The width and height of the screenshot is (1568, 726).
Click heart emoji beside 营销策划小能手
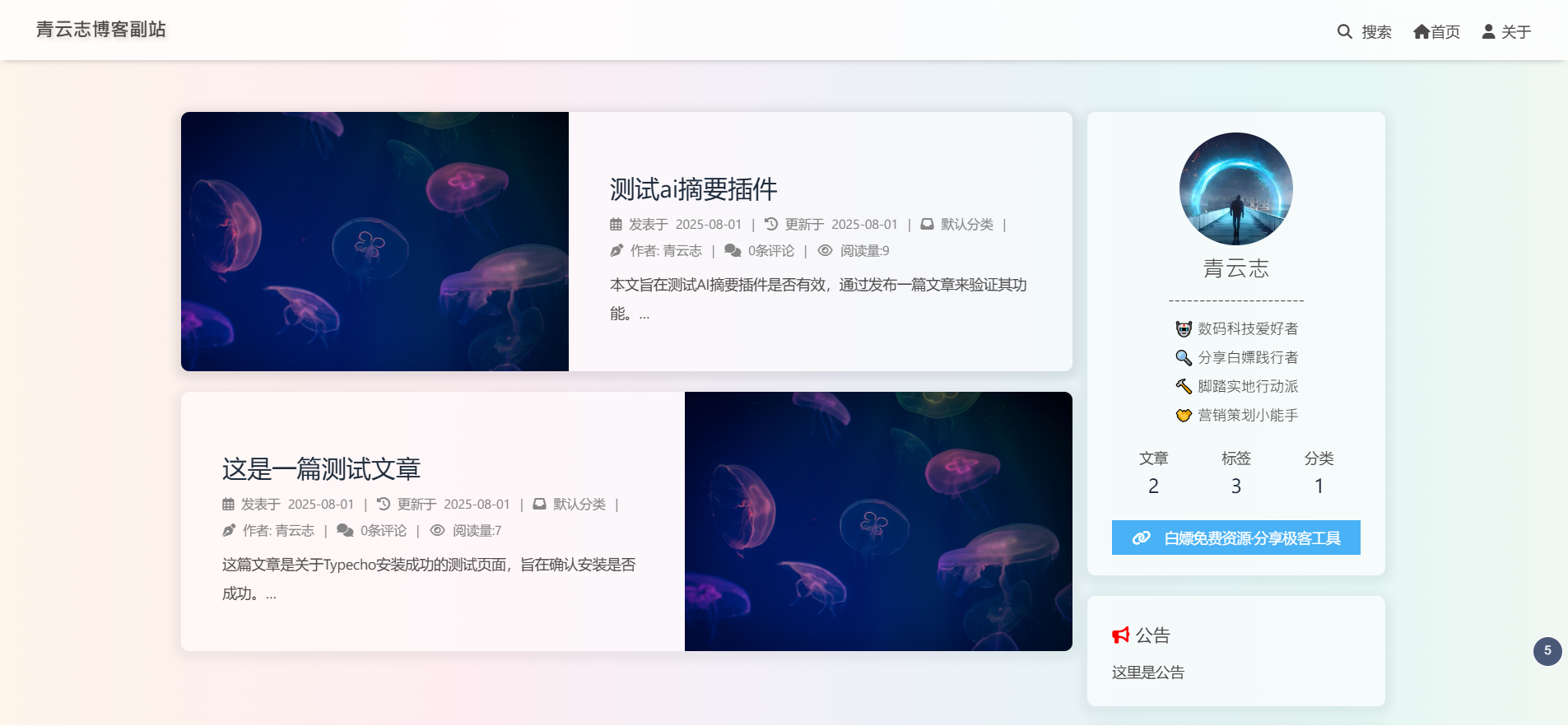(1184, 415)
